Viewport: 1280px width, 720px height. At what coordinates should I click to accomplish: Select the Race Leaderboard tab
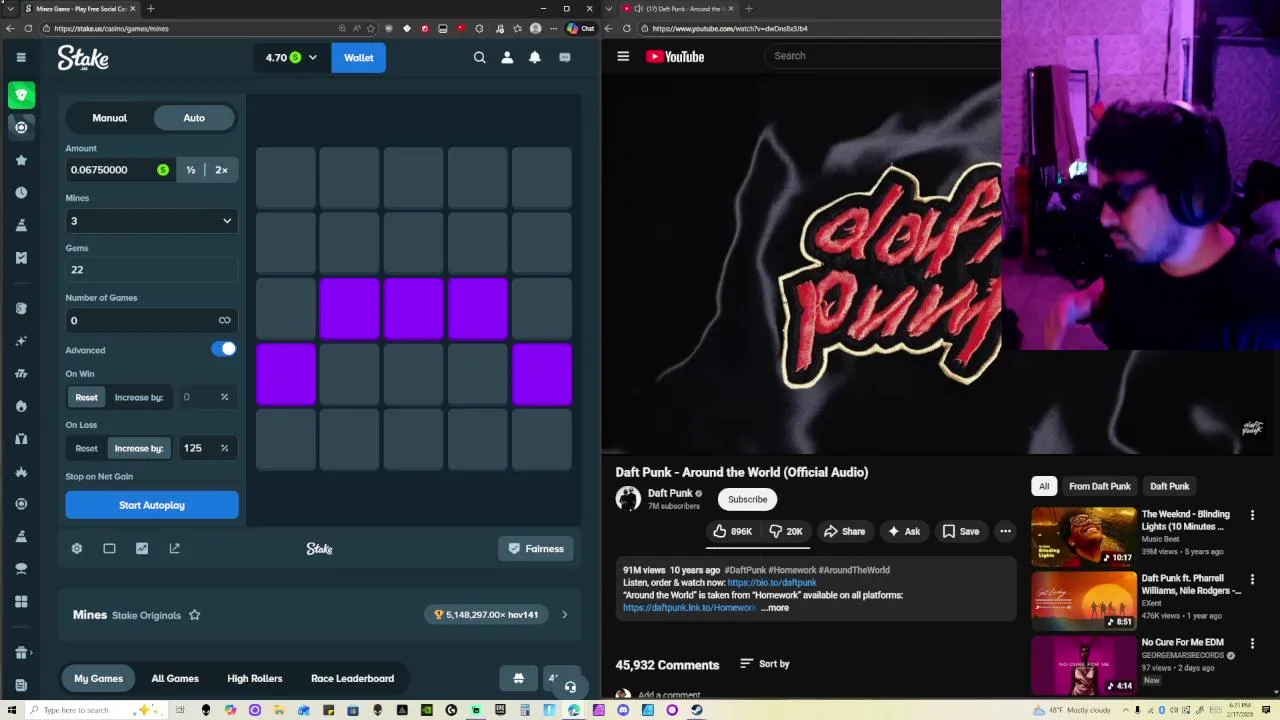[352, 678]
